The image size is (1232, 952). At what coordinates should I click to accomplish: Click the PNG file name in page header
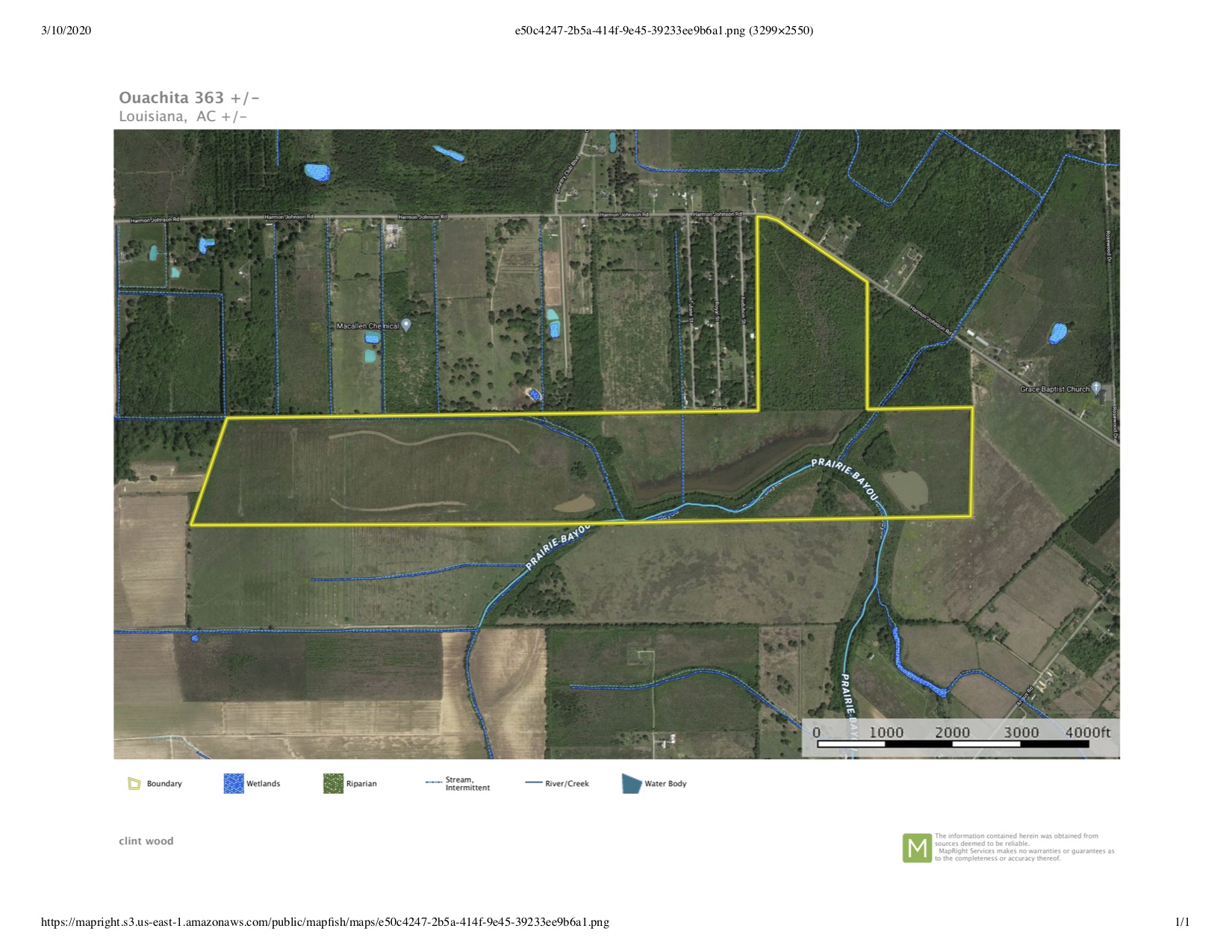664,31
